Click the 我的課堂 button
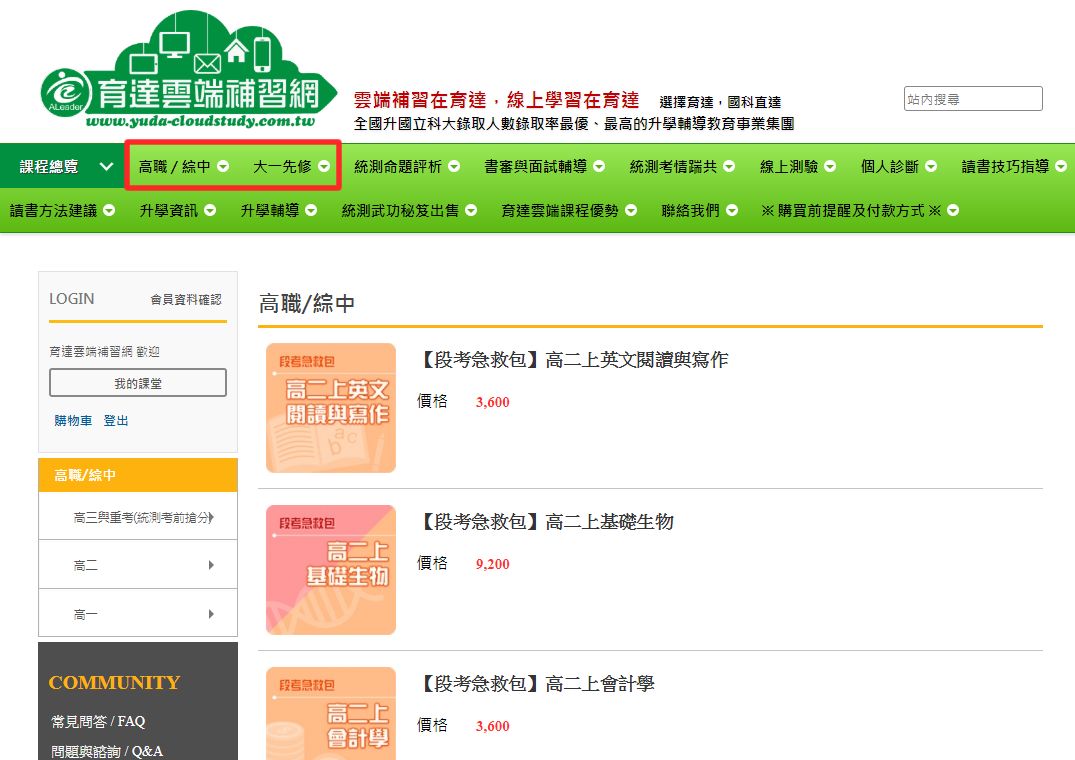This screenshot has width=1075, height=760. (138, 383)
